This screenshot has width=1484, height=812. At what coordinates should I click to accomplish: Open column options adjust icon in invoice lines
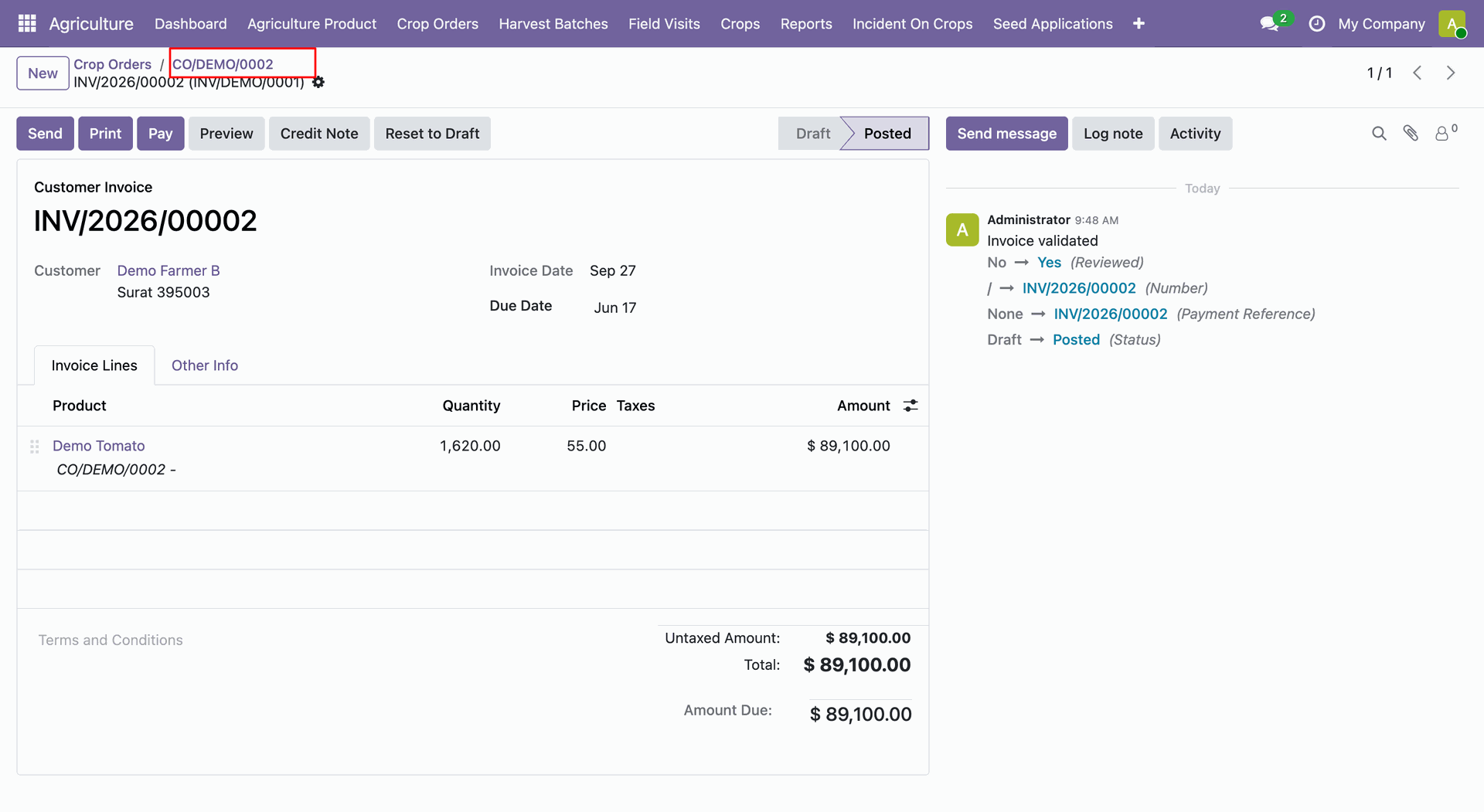click(910, 406)
